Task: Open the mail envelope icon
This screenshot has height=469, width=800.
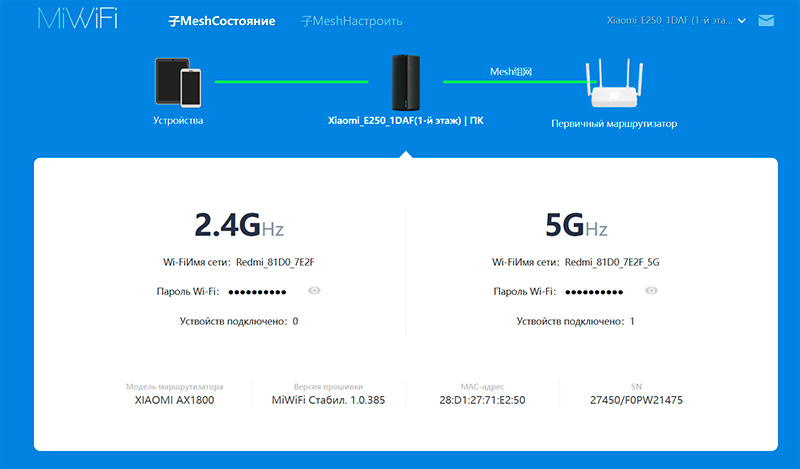Action: pos(767,20)
